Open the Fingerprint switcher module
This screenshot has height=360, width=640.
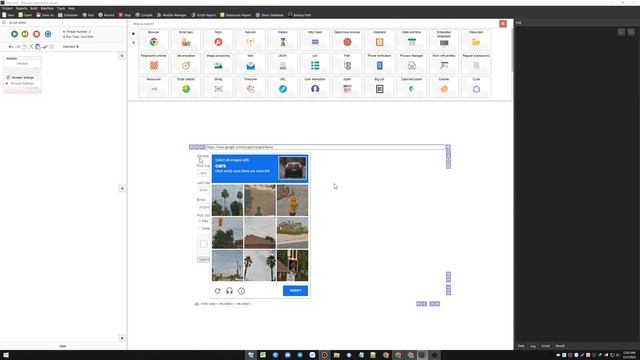pyautogui.click(x=153, y=63)
